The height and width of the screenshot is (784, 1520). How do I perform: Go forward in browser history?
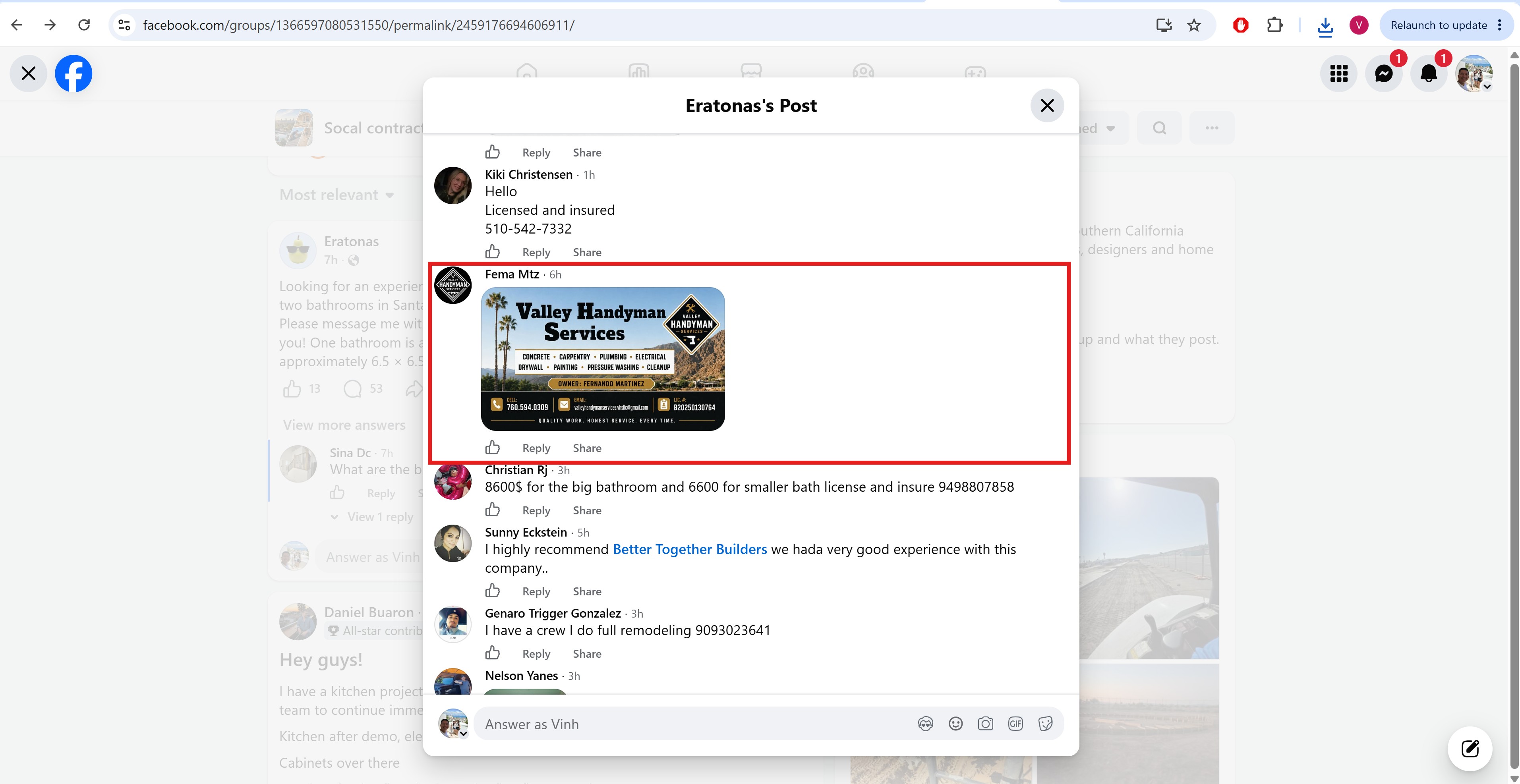point(50,25)
